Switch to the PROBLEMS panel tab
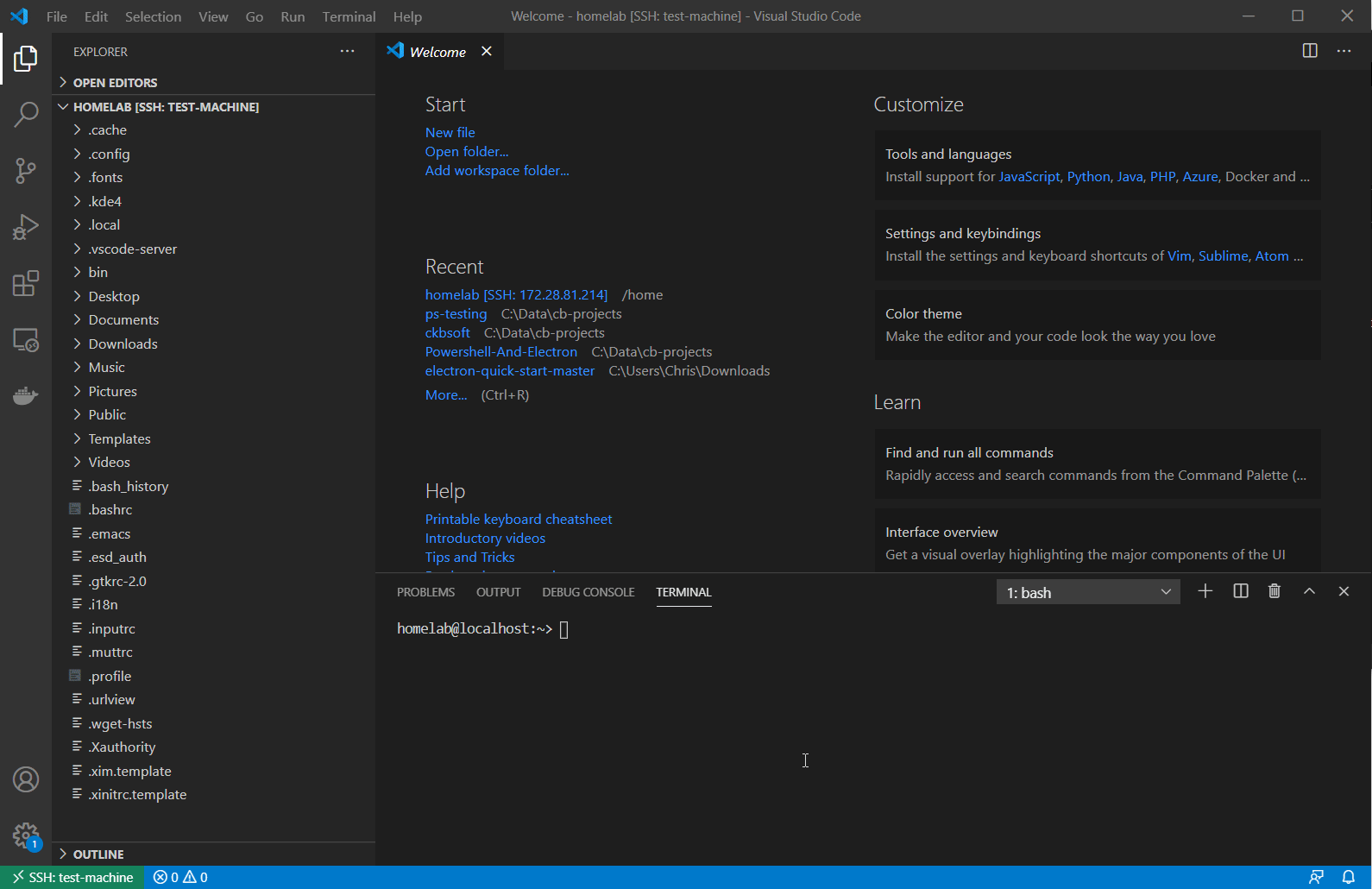This screenshot has height=889, width=1372. click(425, 592)
